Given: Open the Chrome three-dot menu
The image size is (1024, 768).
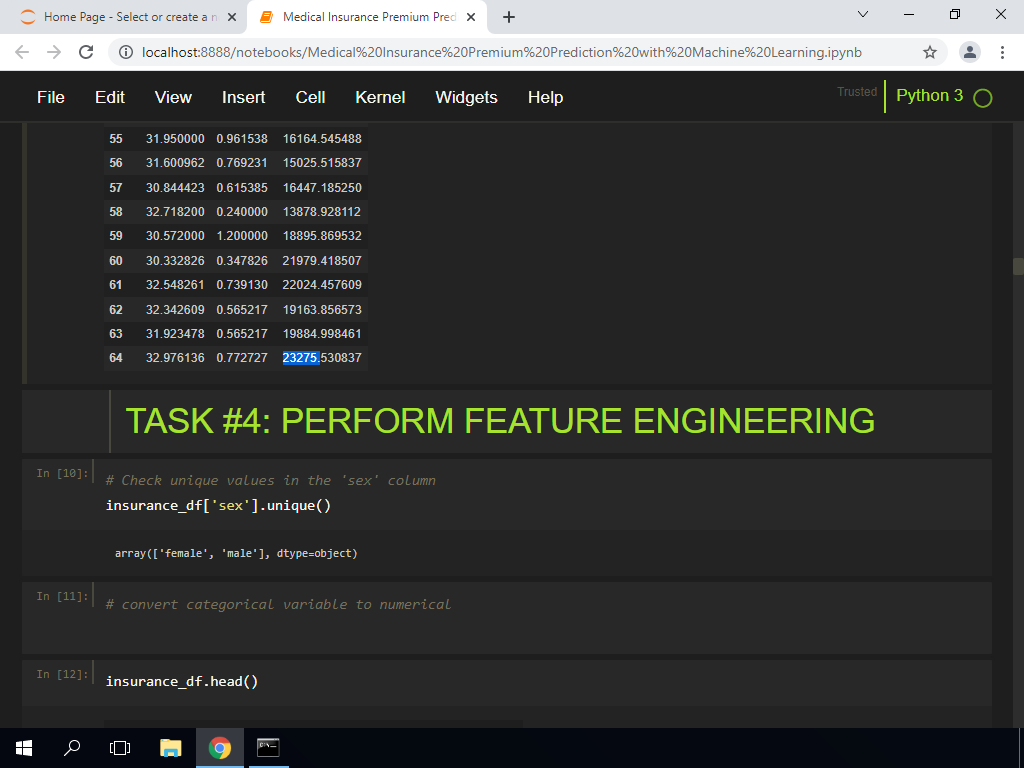Looking at the screenshot, I should (1002, 52).
